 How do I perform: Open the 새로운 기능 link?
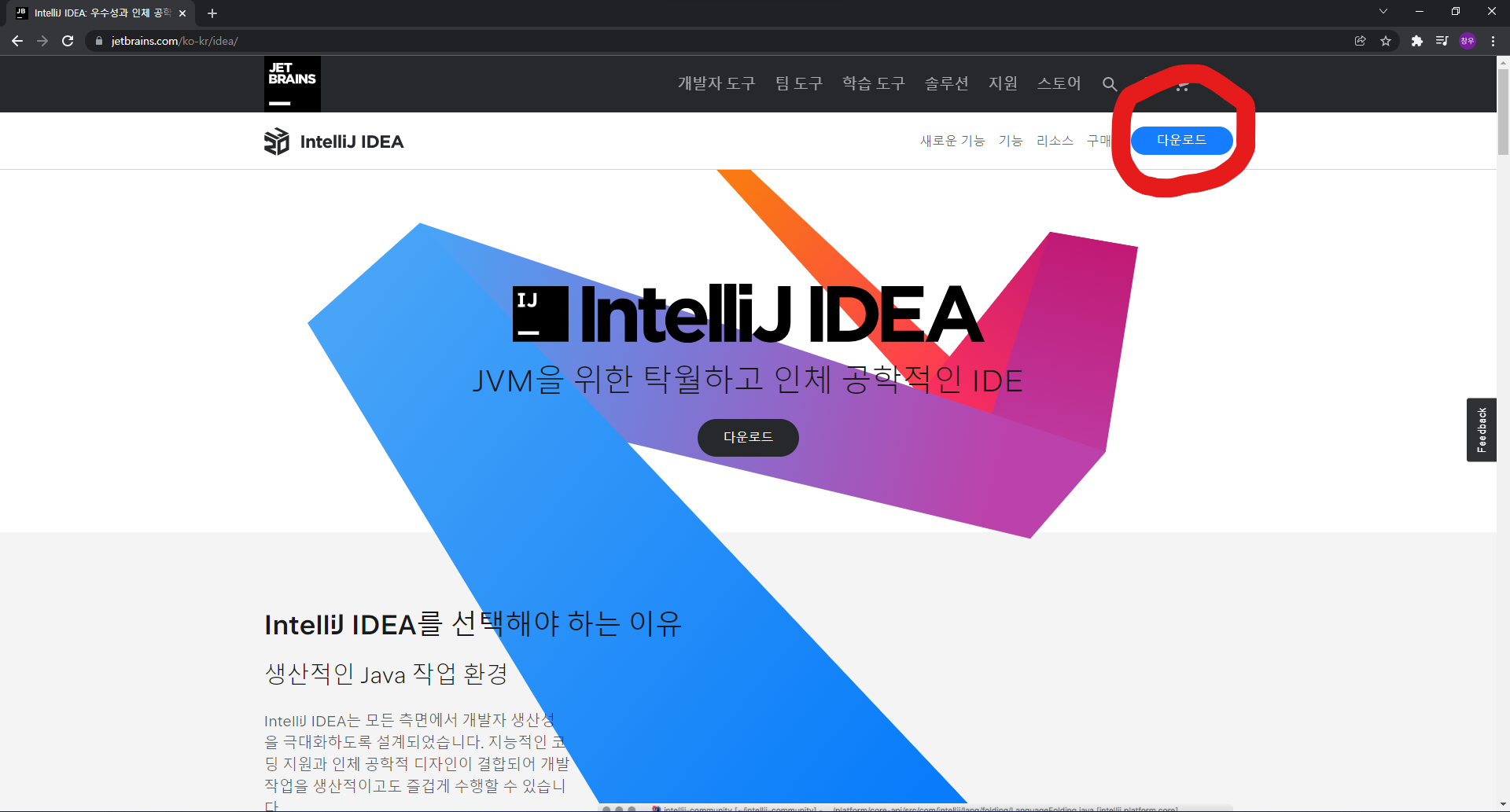952,141
